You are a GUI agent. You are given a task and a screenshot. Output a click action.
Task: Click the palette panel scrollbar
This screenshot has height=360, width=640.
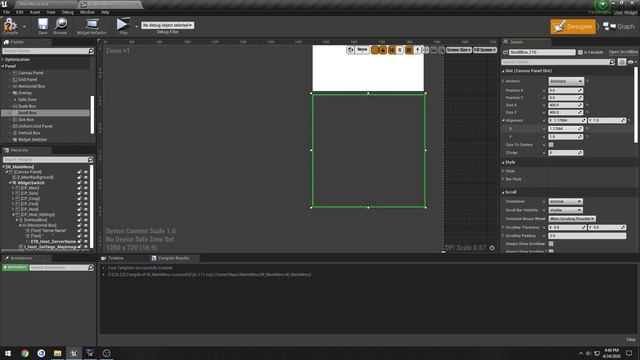[x=92, y=115]
